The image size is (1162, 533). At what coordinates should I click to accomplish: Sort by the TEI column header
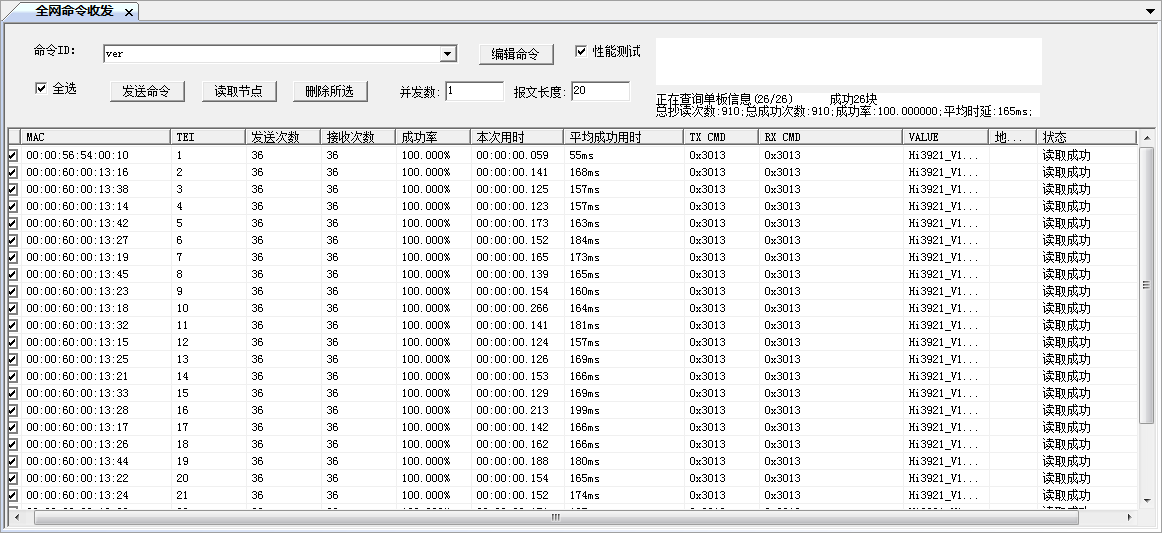[x=208, y=137]
